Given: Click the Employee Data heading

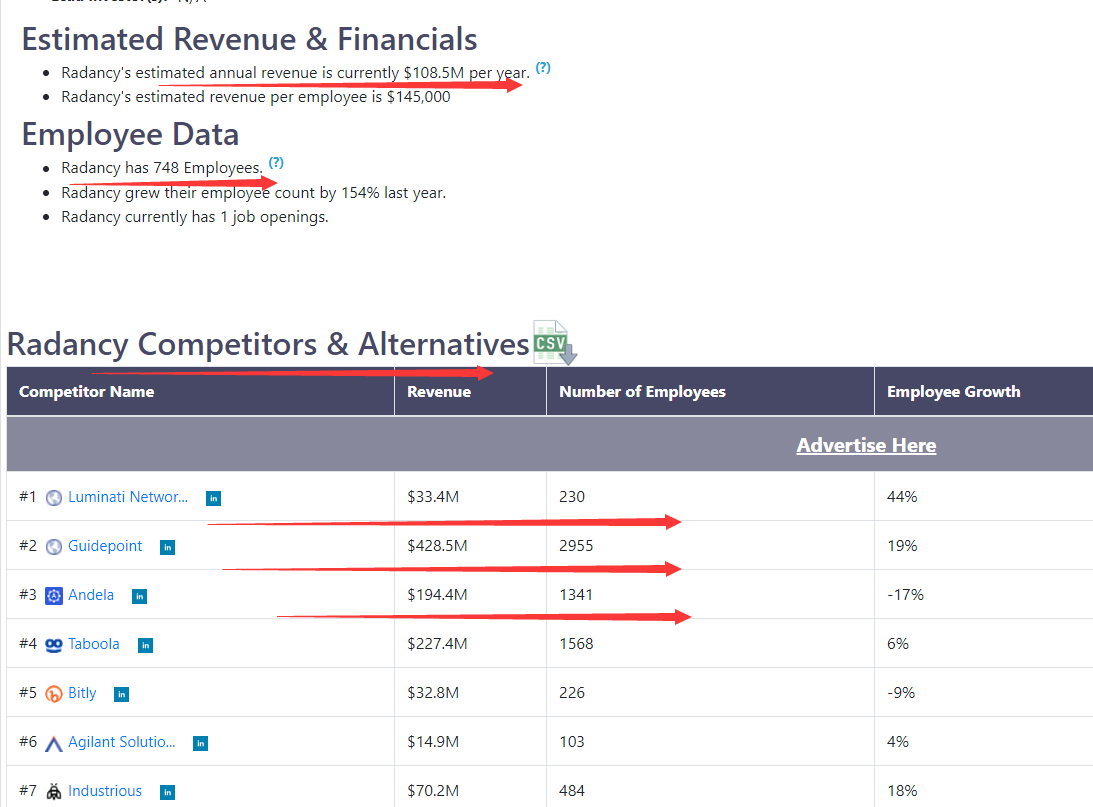Looking at the screenshot, I should coord(130,134).
